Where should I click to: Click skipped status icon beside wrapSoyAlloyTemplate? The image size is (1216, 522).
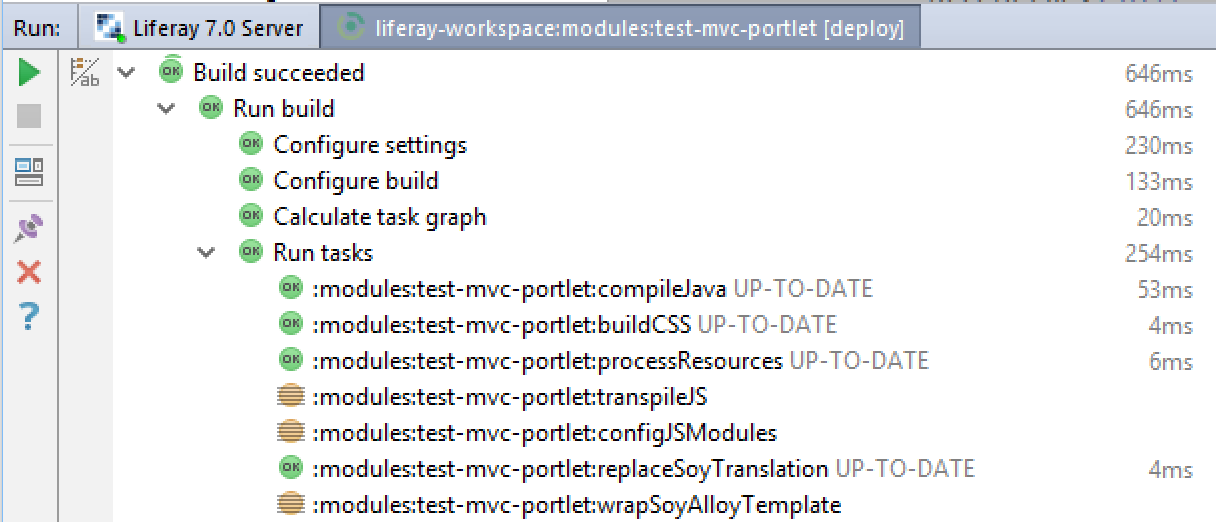(290, 505)
